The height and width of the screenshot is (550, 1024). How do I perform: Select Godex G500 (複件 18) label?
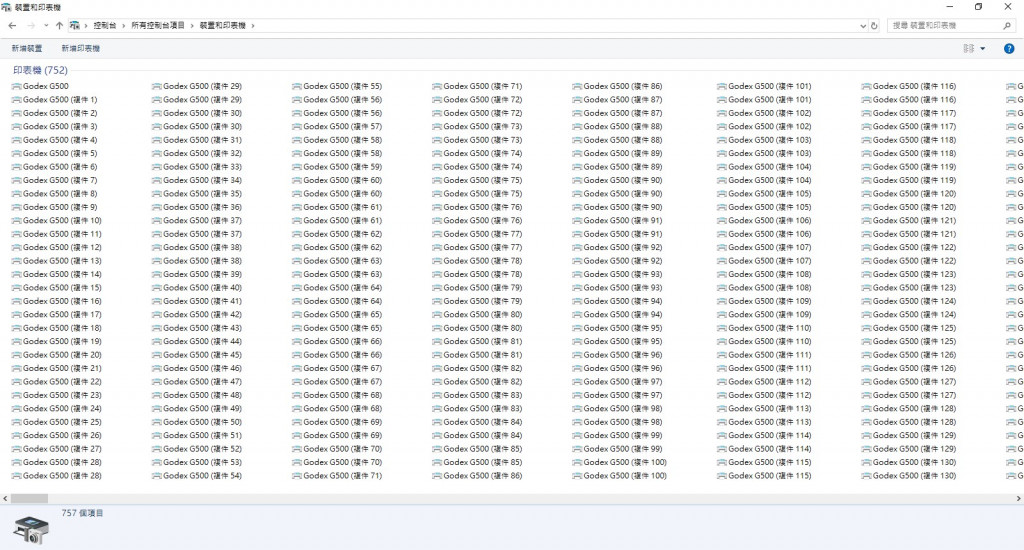click(62, 328)
